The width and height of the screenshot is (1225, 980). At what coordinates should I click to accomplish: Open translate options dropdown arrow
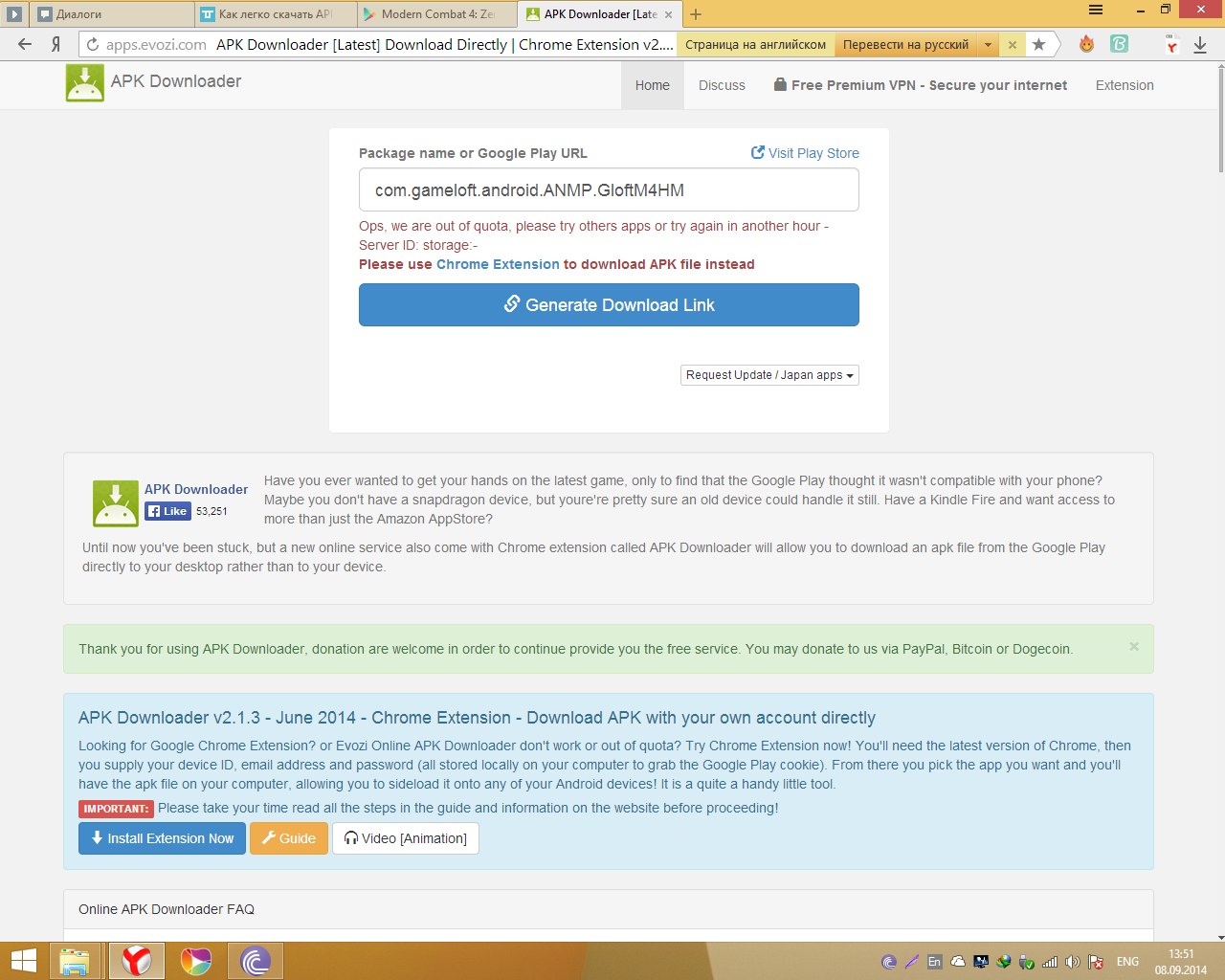pyautogui.click(x=989, y=44)
